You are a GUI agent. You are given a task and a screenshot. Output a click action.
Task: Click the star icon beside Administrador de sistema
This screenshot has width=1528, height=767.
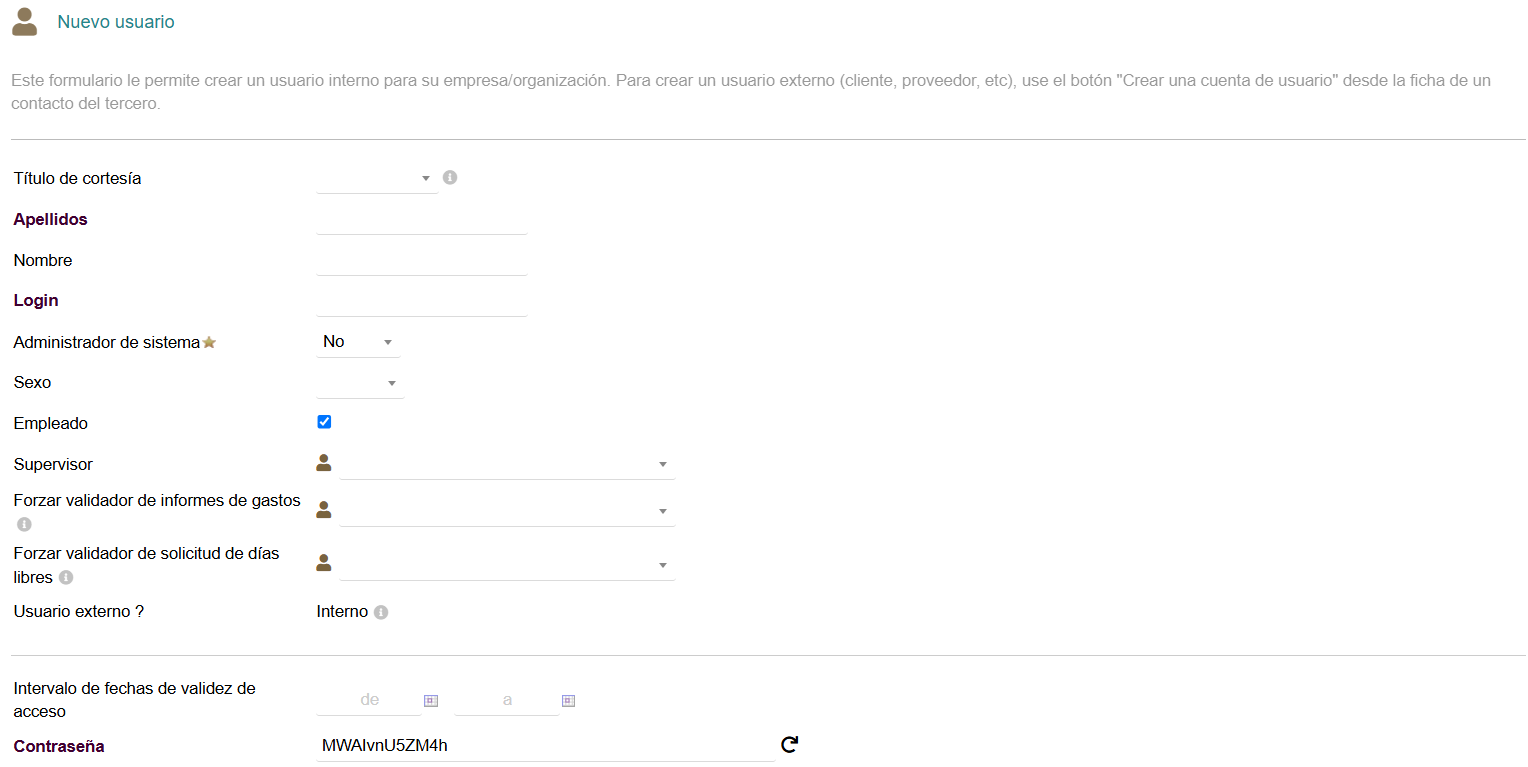pyautogui.click(x=209, y=343)
